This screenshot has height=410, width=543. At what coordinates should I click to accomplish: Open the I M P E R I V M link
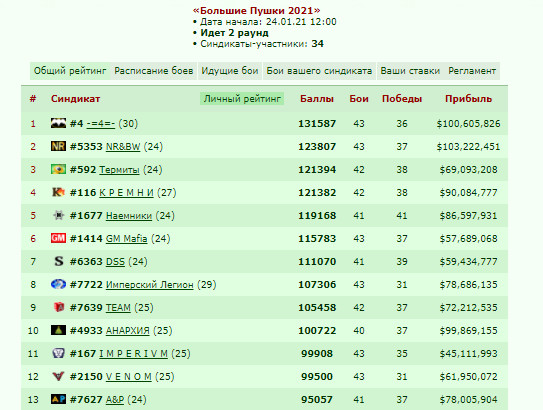coord(133,354)
